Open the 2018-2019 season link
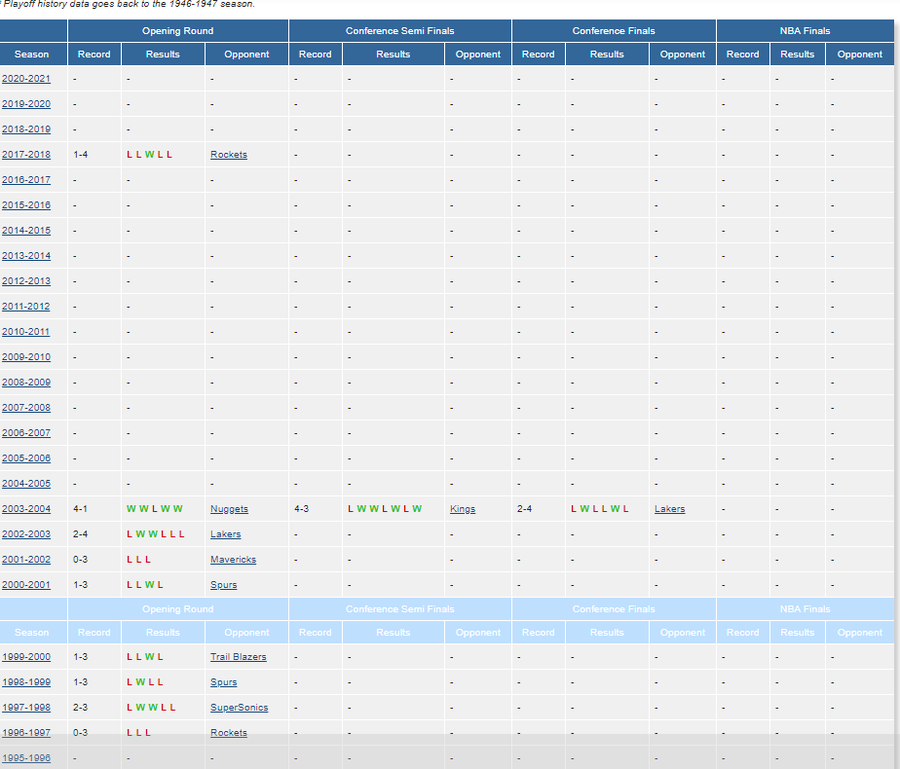The image size is (900, 769). tap(26, 129)
